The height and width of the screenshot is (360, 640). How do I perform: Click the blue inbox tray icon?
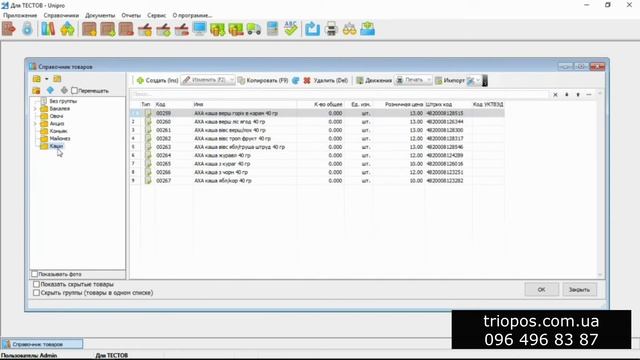[368, 29]
